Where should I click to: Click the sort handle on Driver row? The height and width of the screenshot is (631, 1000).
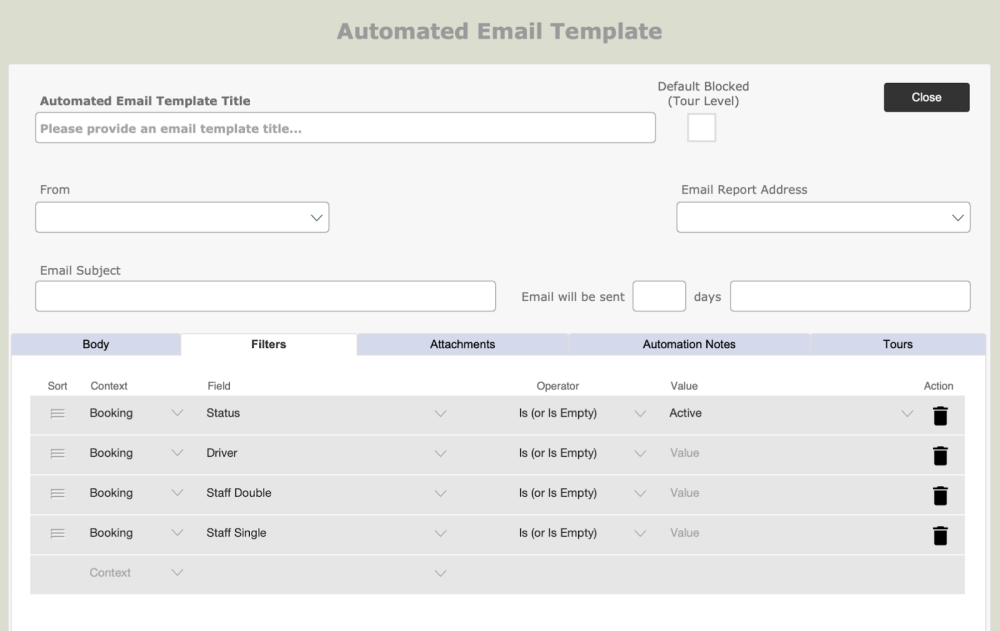click(57, 454)
